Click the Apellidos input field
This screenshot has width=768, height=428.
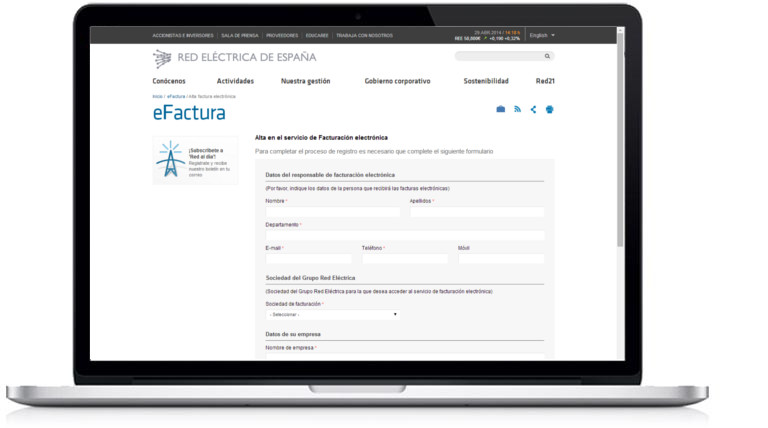[x=477, y=212]
